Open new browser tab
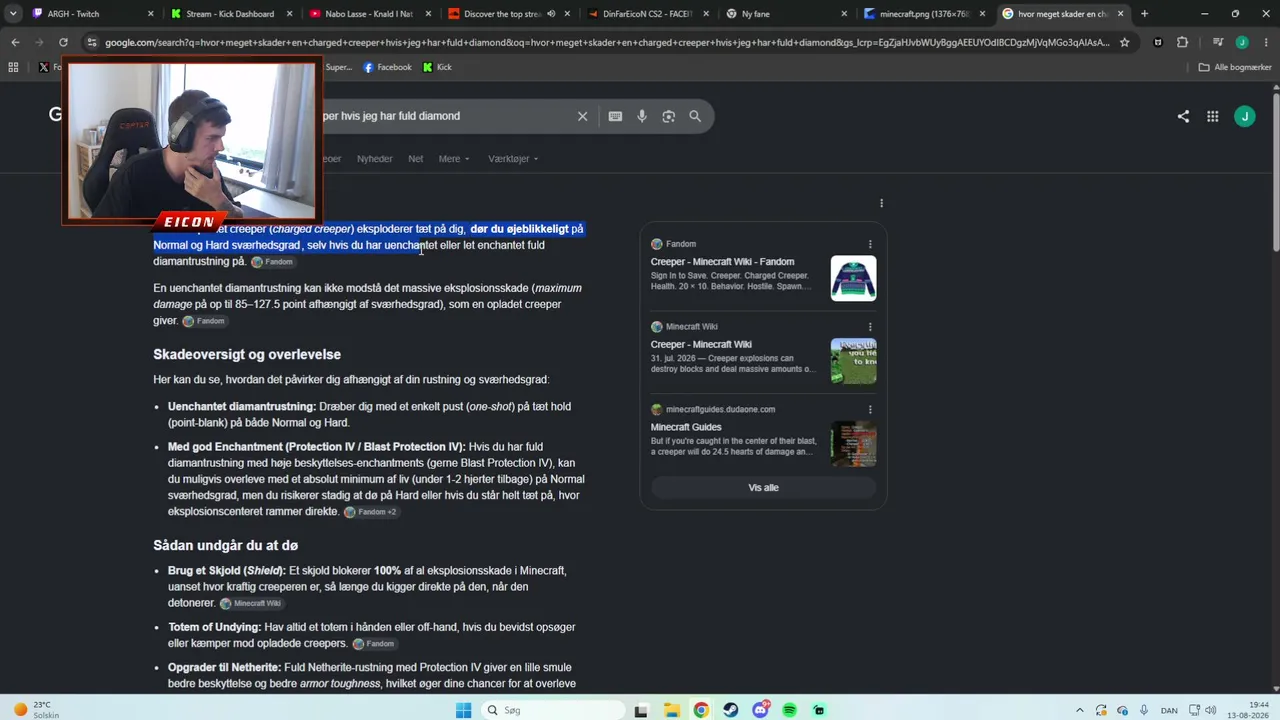 tap(1144, 14)
